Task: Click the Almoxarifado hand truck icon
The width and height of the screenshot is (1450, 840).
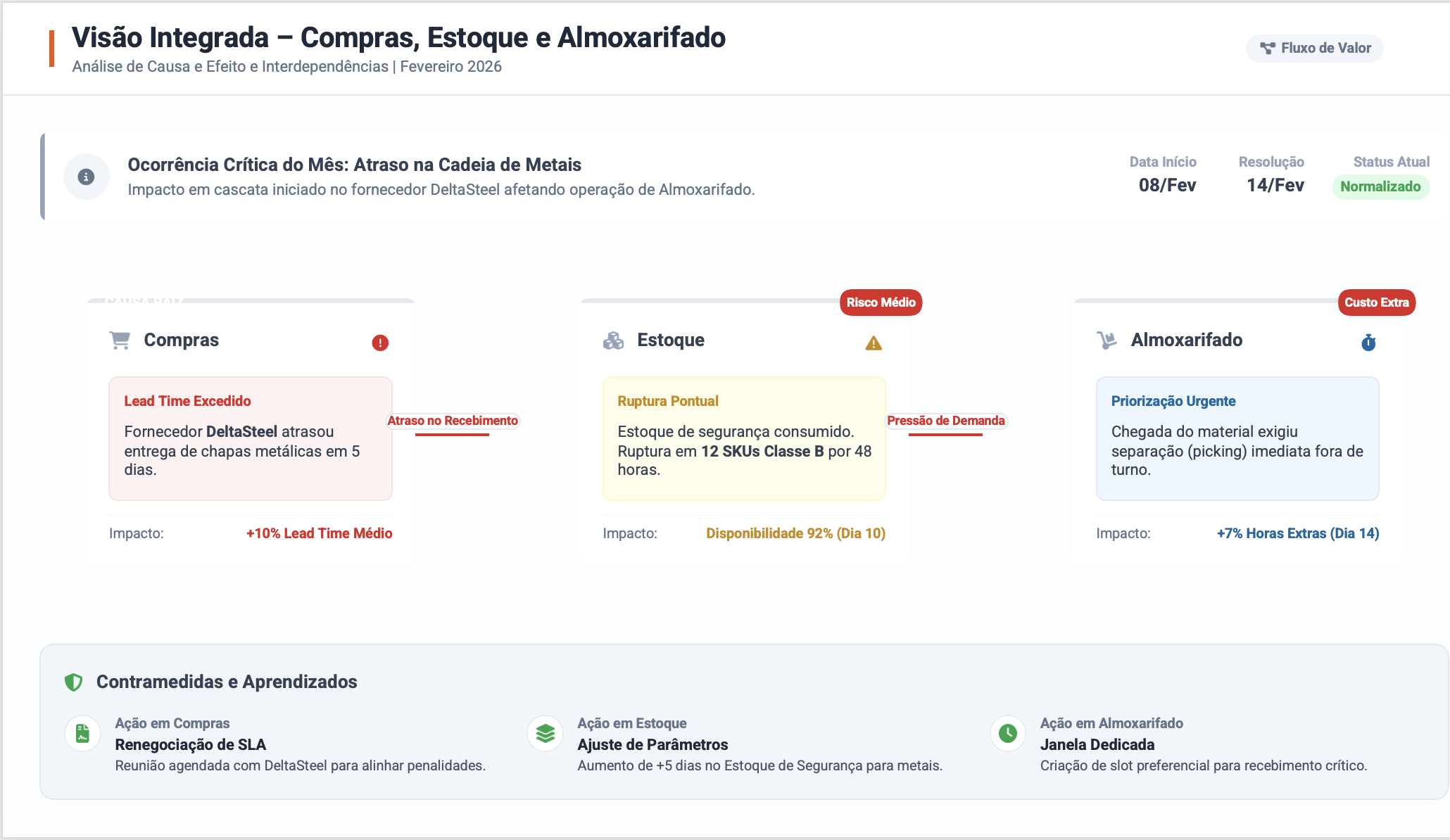Action: pyautogui.click(x=1107, y=341)
